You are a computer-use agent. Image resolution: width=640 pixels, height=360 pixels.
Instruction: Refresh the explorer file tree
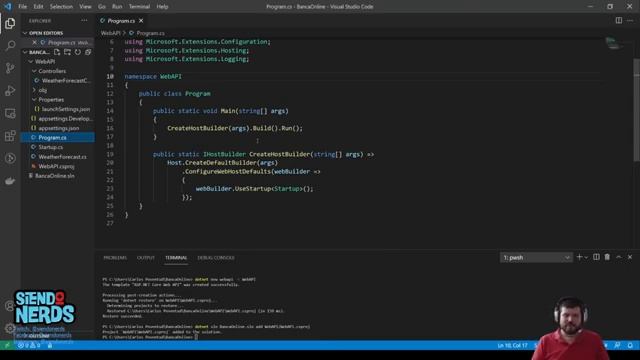tap(78, 52)
